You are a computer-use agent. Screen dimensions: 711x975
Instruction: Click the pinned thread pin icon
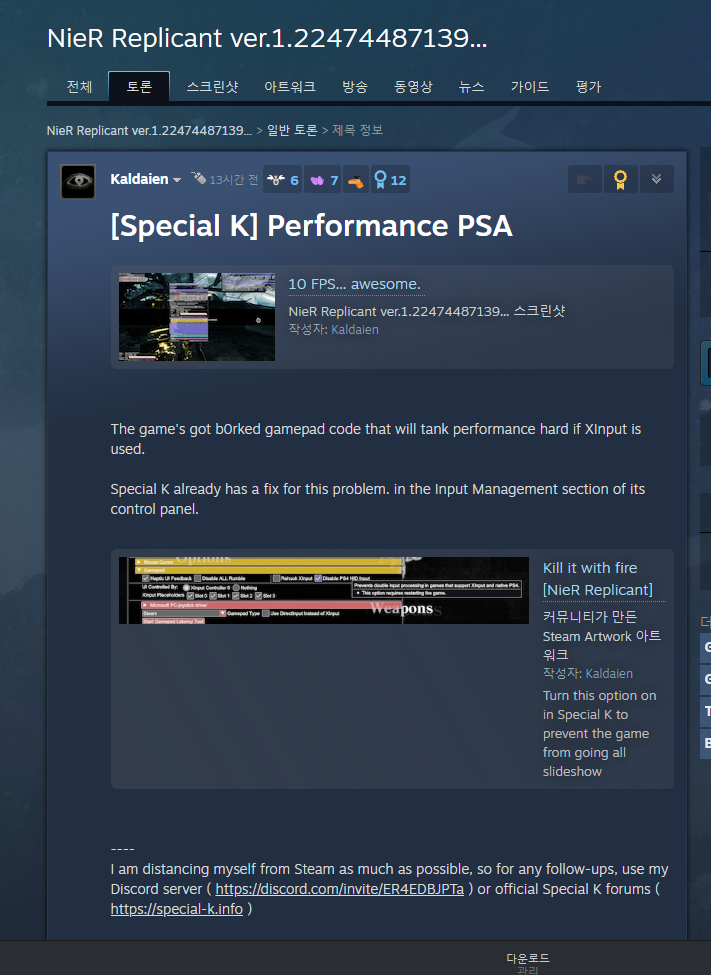pyautogui.click(x=198, y=178)
